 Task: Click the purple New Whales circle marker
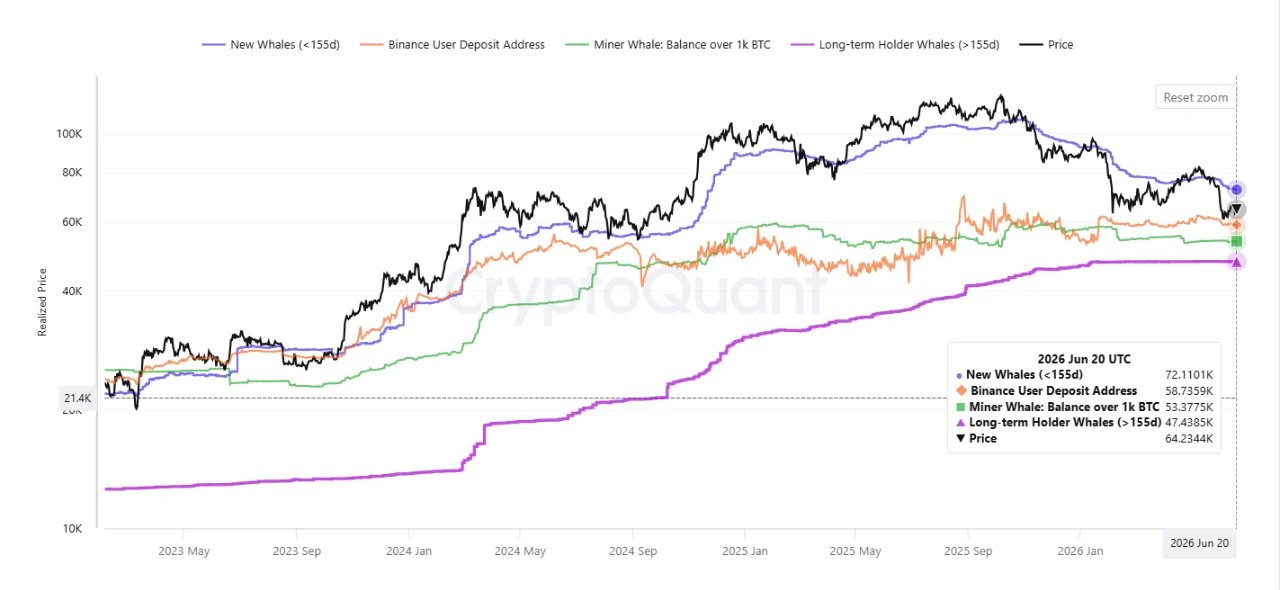1237,189
